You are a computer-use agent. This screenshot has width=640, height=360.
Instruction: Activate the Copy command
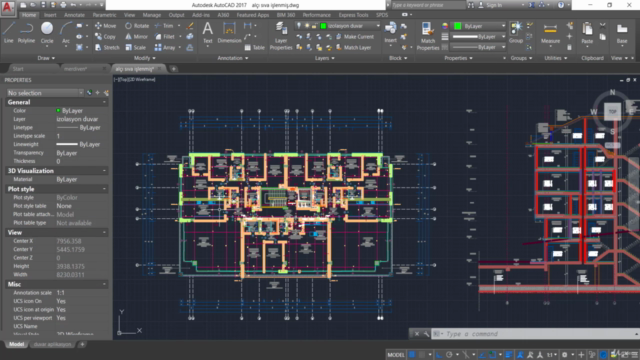105,37
